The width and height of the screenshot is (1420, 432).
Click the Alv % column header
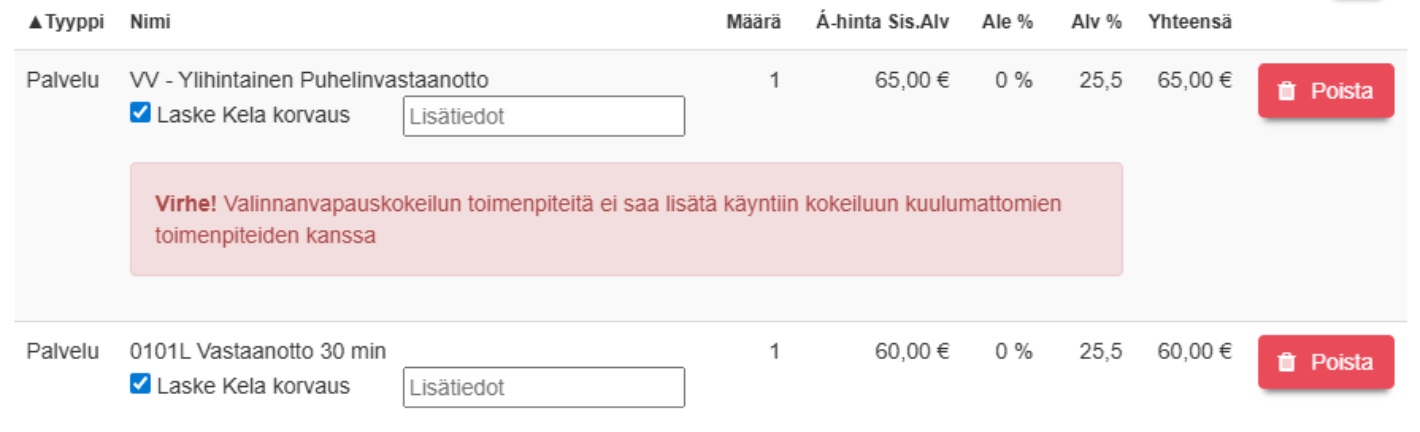[x=1097, y=22]
